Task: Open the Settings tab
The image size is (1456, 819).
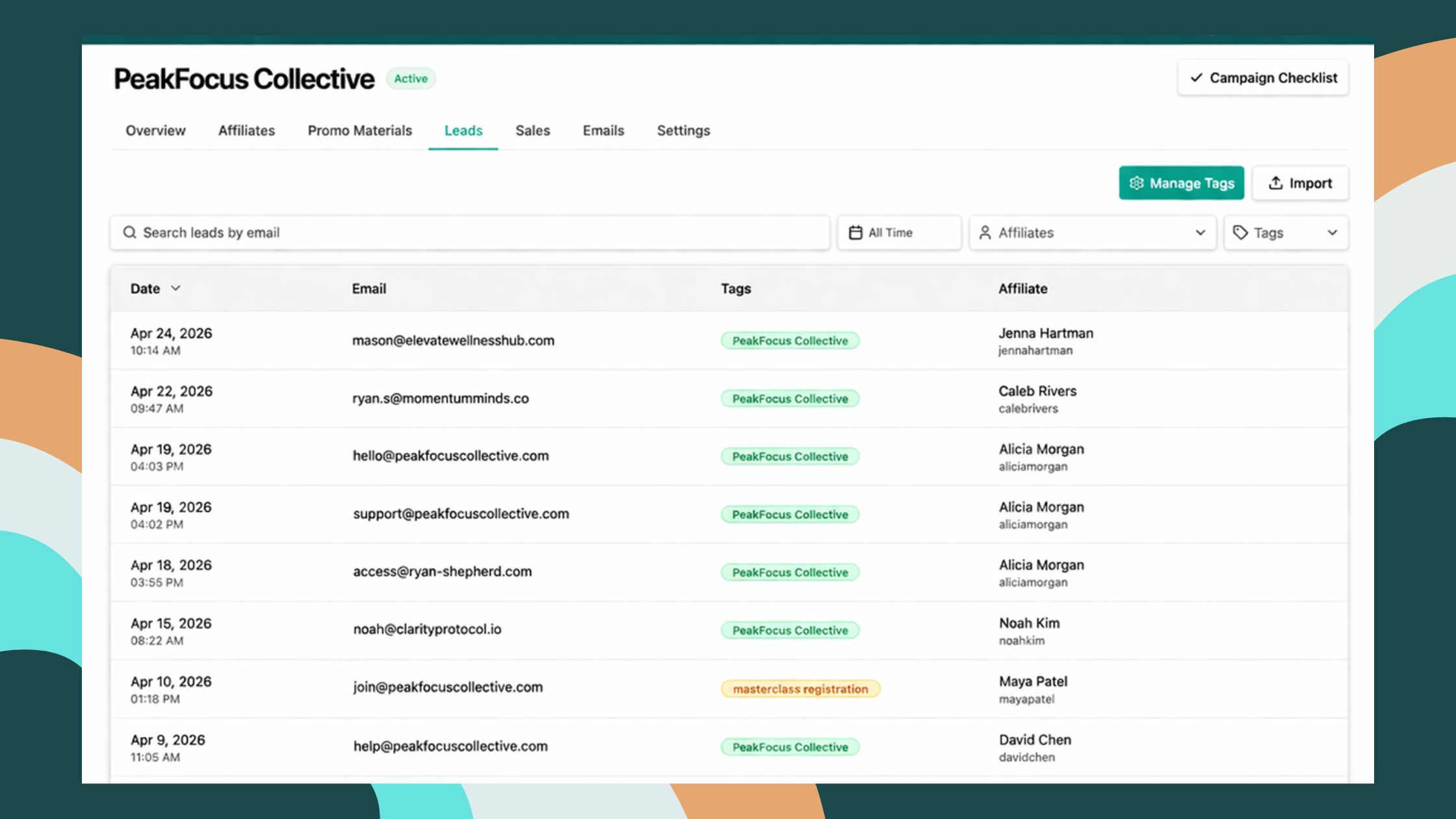Action: pos(683,130)
